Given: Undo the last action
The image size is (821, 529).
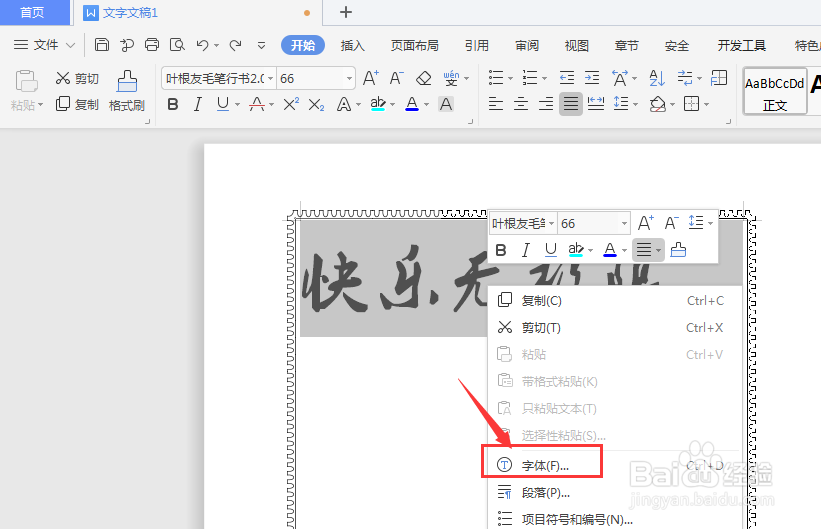Looking at the screenshot, I should [202, 45].
